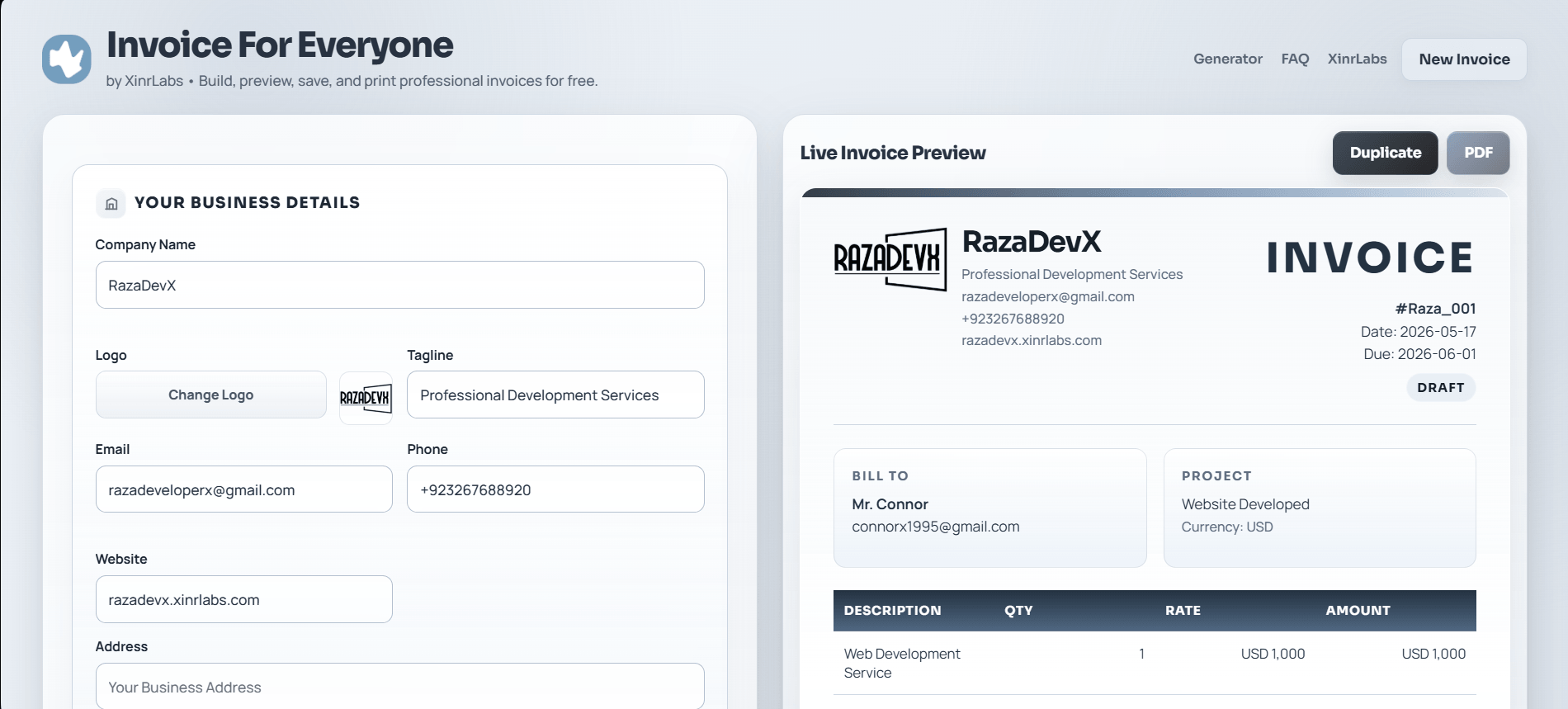
Task: Focus the Phone input field
Action: [555, 489]
